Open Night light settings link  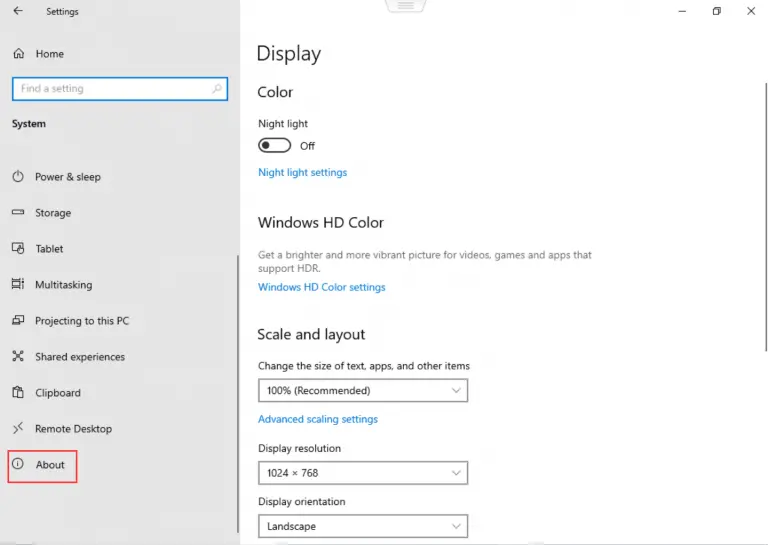tap(302, 172)
